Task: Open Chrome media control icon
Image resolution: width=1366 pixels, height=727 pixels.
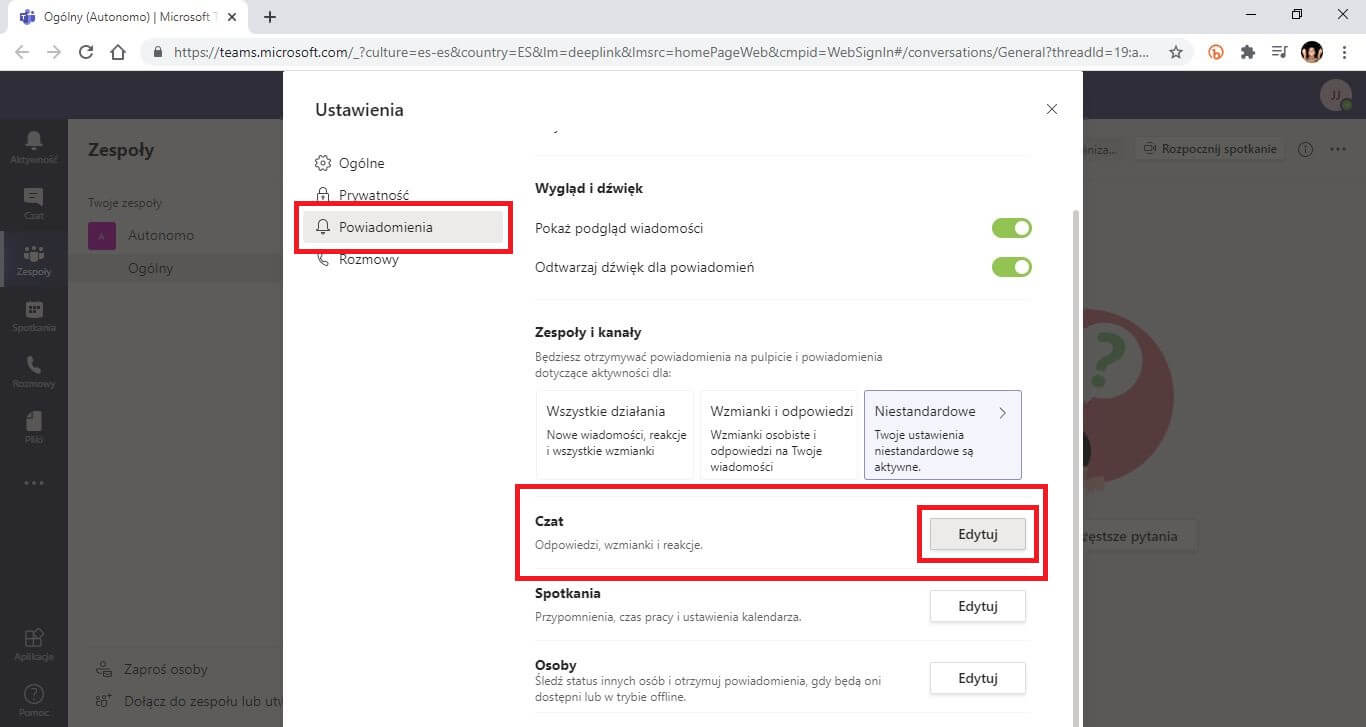Action: (x=1279, y=52)
